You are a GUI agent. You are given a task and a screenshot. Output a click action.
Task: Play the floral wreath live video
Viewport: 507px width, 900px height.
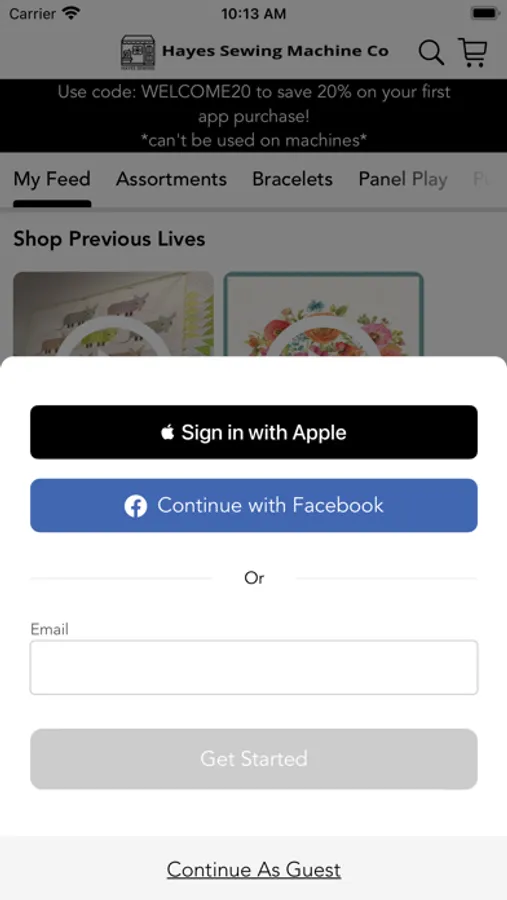tap(323, 315)
